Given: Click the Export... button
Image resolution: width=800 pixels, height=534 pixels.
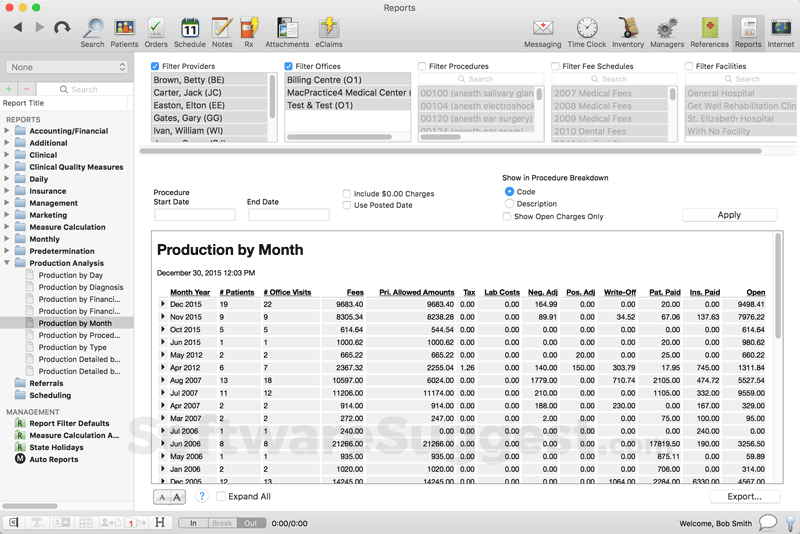Looking at the screenshot, I should point(744,496).
